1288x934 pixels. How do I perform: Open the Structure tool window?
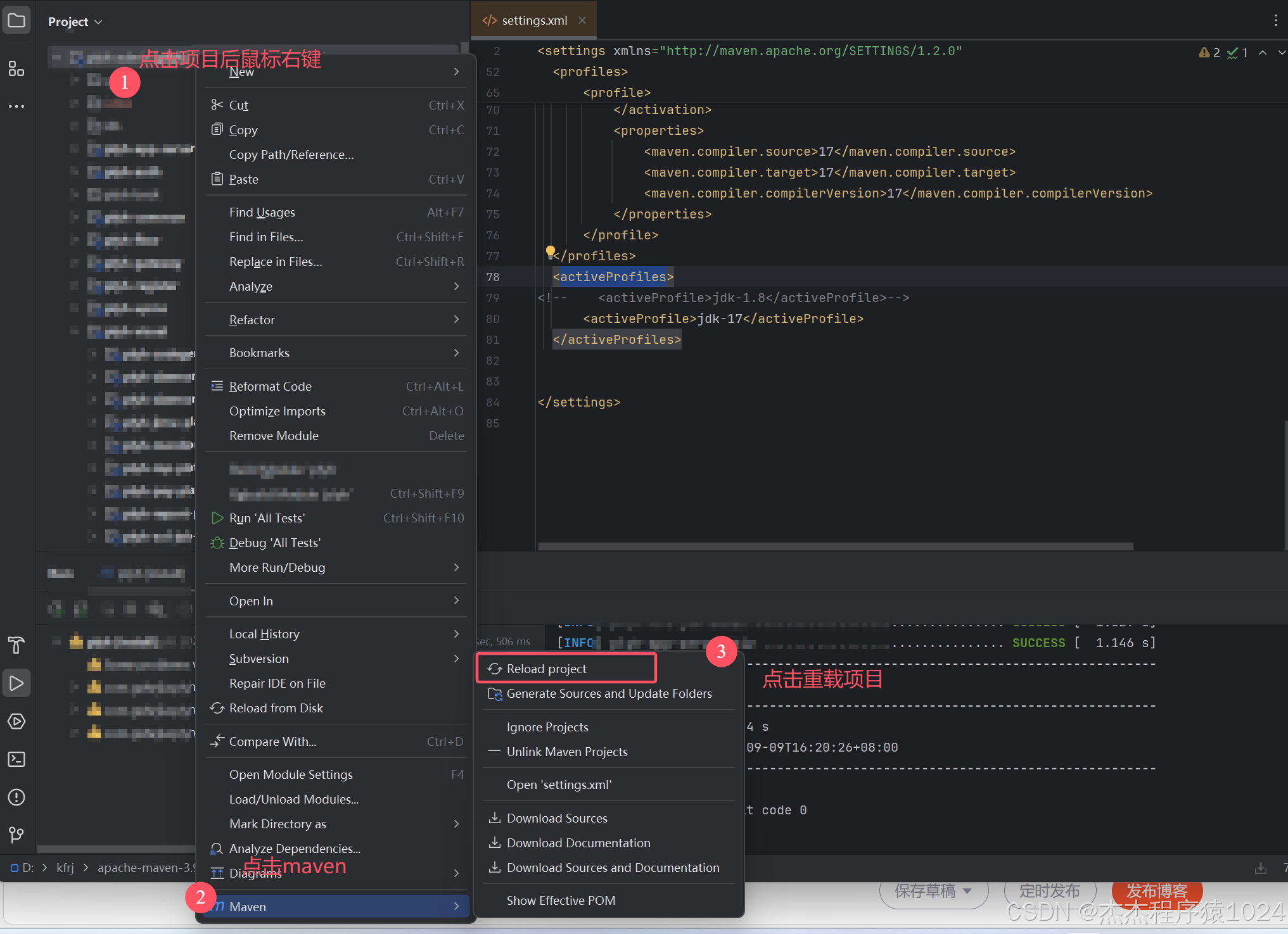(16, 70)
